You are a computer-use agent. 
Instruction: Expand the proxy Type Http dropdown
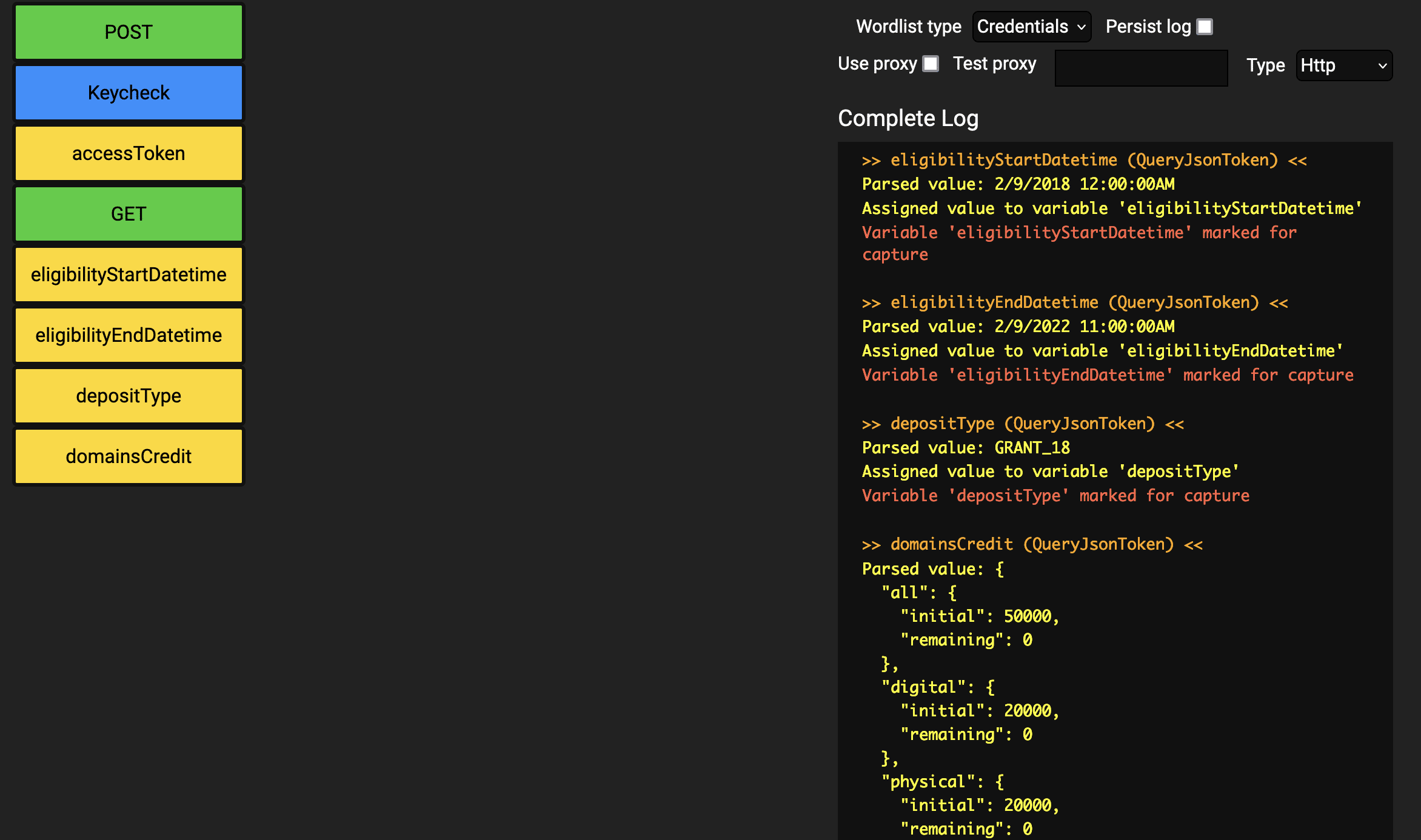pos(1343,65)
